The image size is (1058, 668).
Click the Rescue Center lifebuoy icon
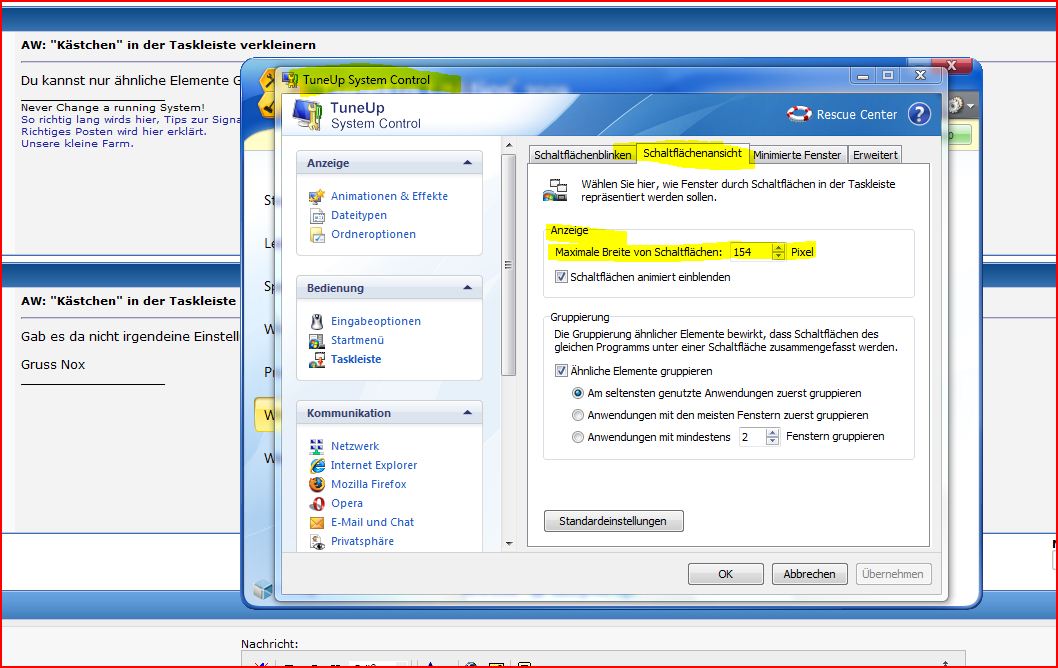pyautogui.click(x=799, y=114)
